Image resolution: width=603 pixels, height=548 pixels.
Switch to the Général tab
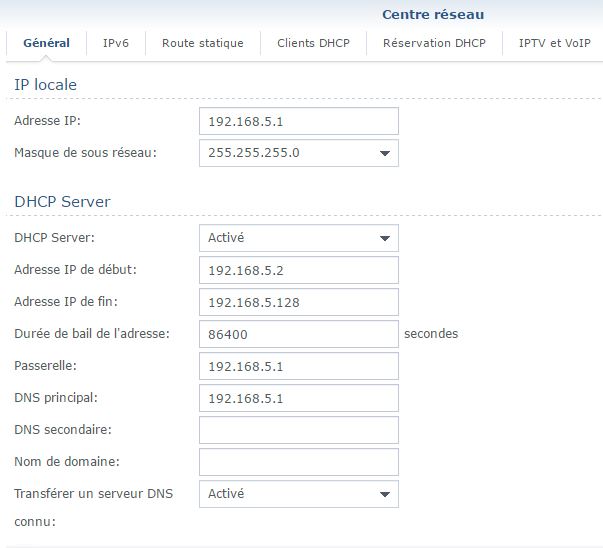click(x=46, y=43)
